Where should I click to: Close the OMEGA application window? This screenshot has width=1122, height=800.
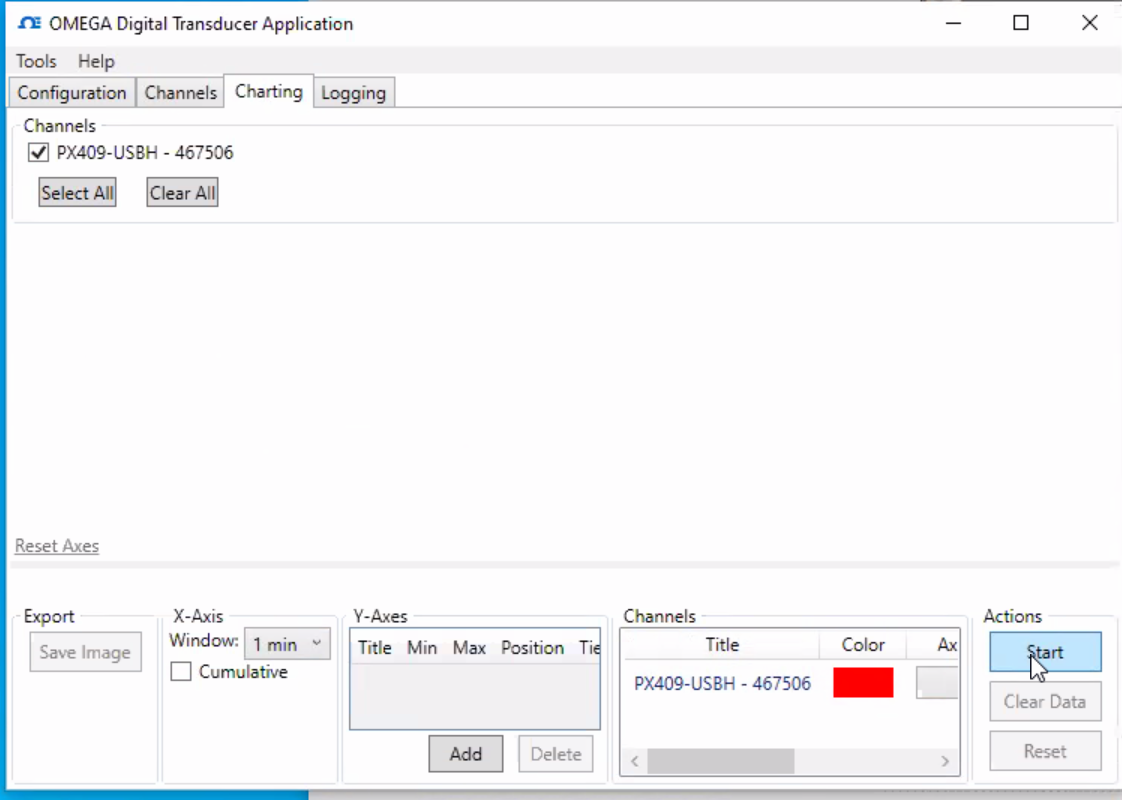pos(1090,24)
